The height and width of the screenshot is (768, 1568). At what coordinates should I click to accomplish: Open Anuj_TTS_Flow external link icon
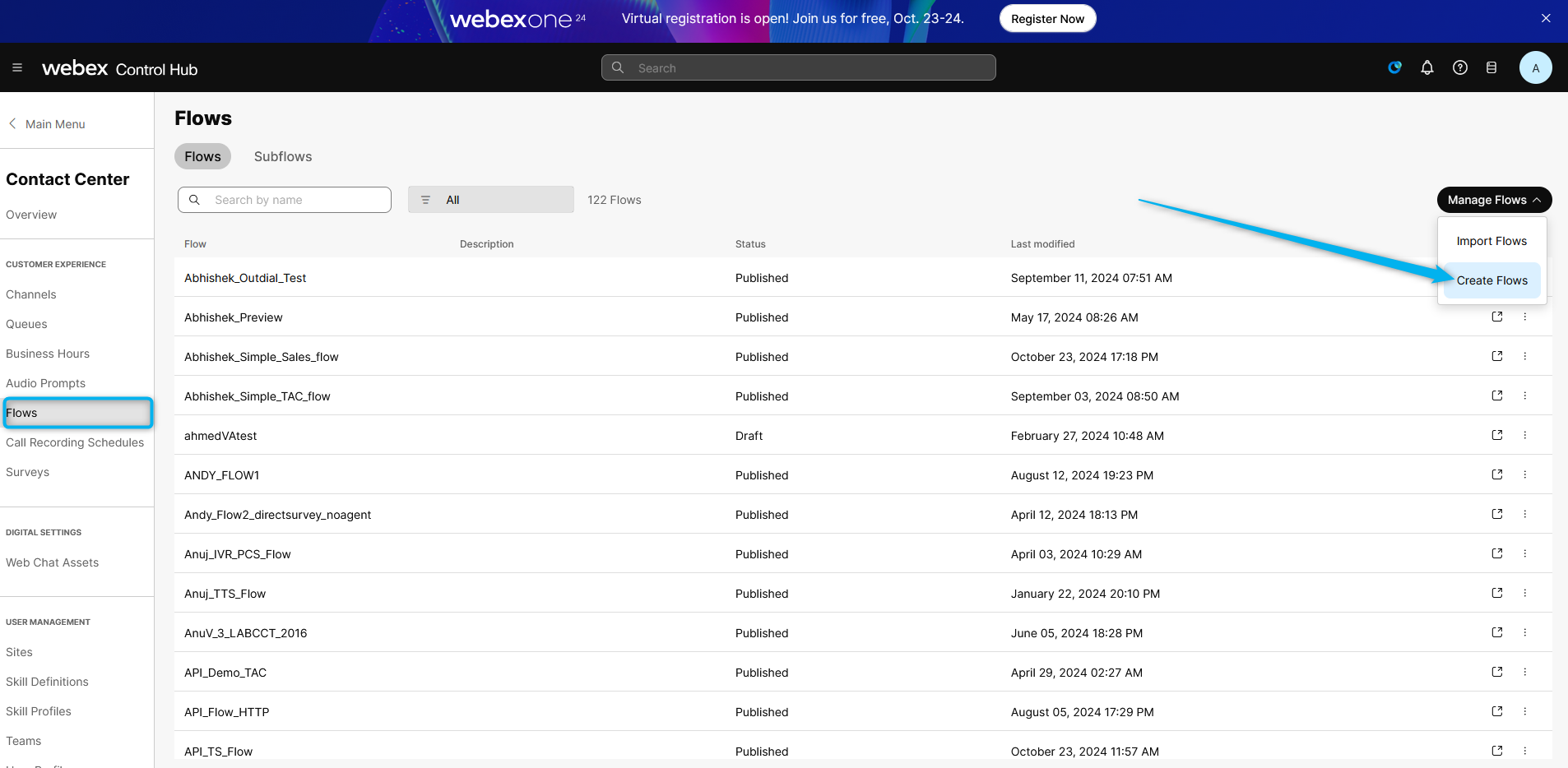coord(1497,593)
